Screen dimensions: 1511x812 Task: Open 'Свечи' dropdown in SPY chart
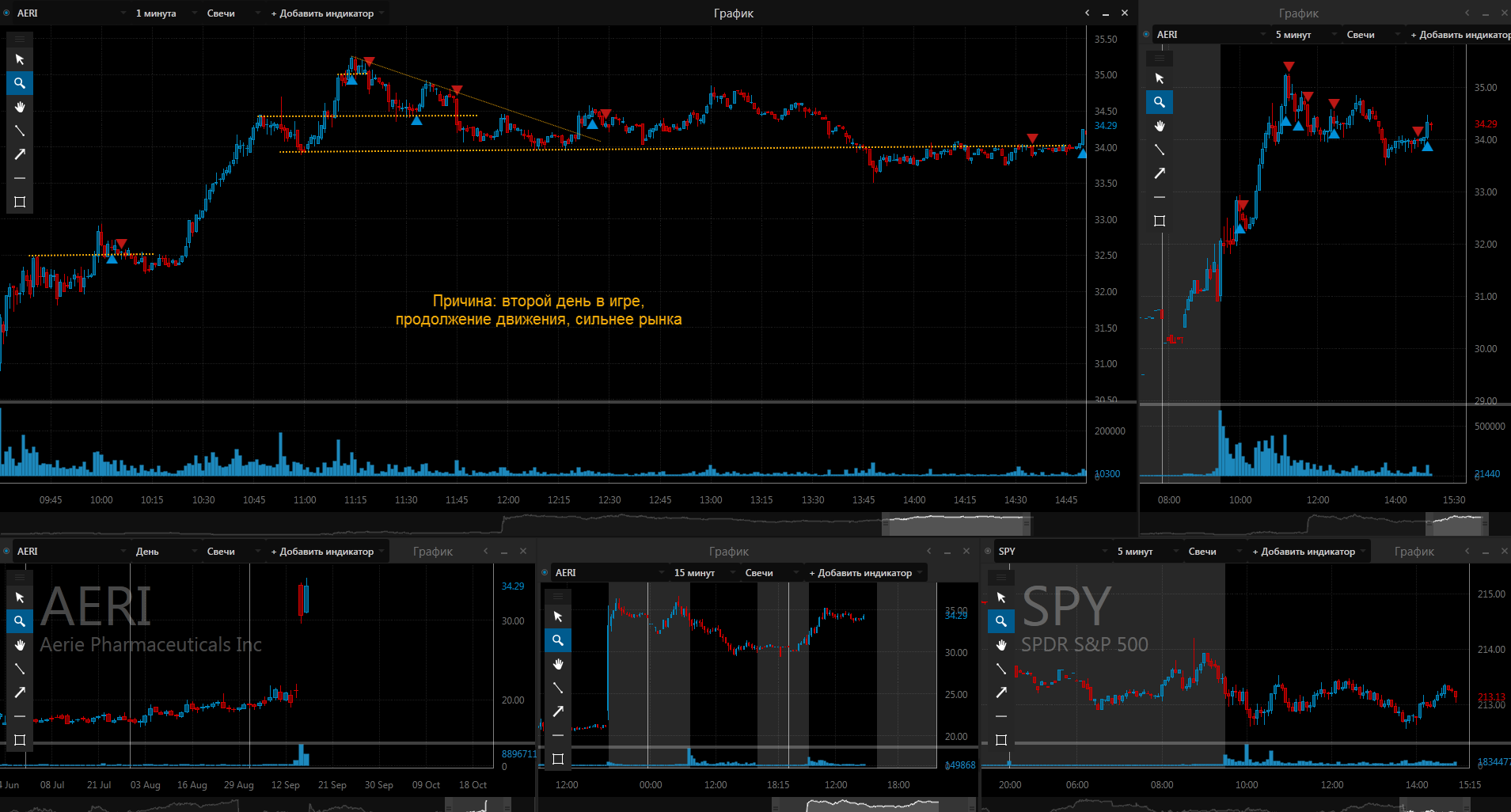tap(1215, 552)
